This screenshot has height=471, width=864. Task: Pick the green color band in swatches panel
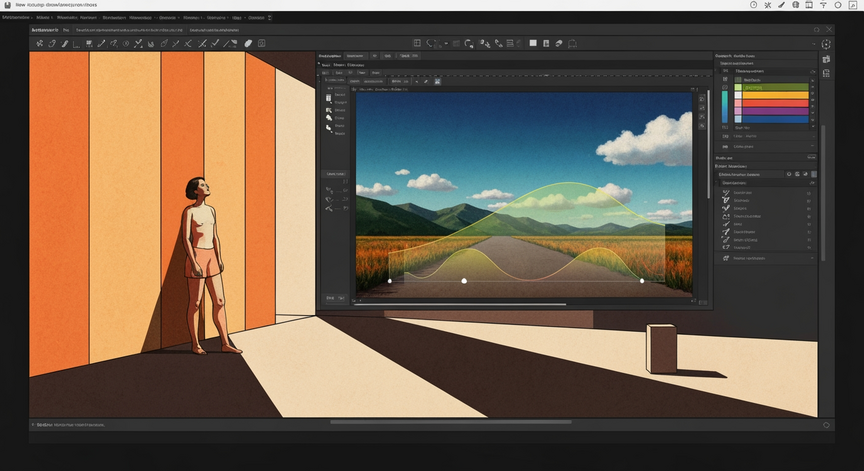coord(776,87)
